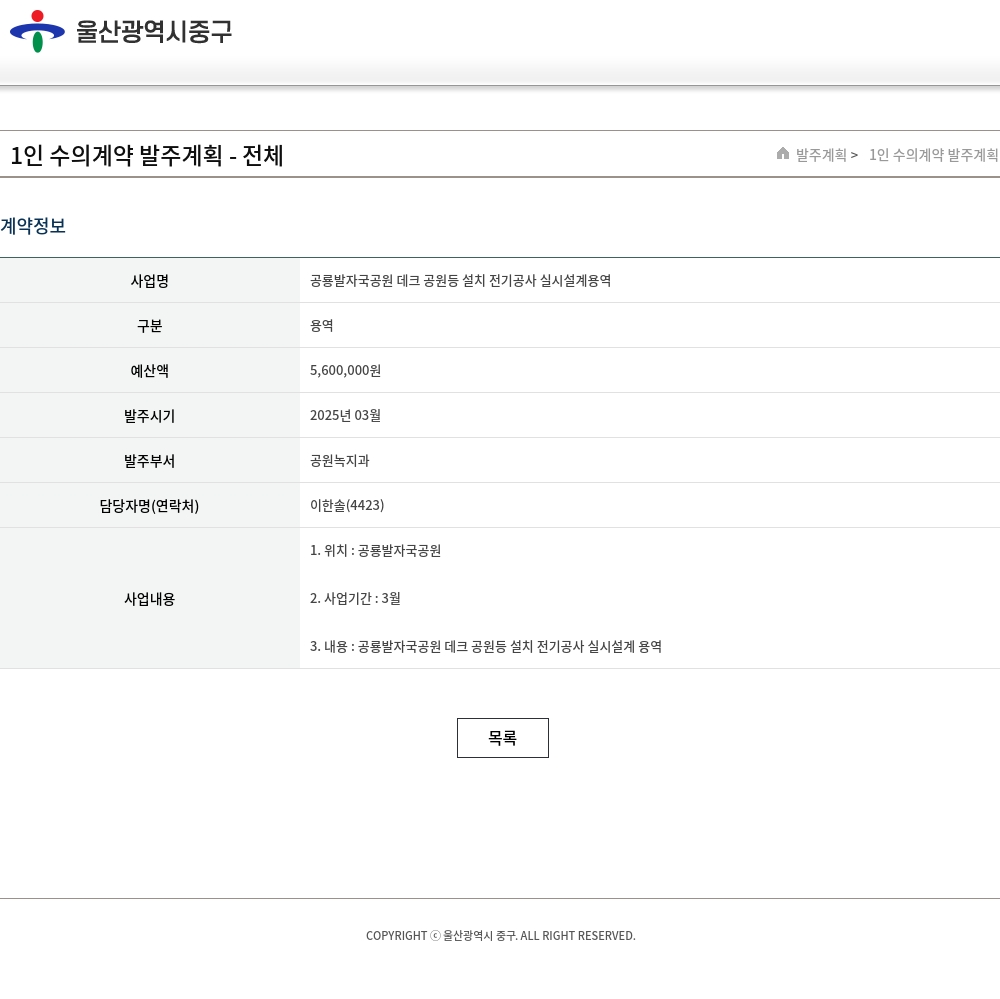Open the 발주계획 breadcrumb link
Viewport: 1000px width, 999px height.
click(821, 155)
